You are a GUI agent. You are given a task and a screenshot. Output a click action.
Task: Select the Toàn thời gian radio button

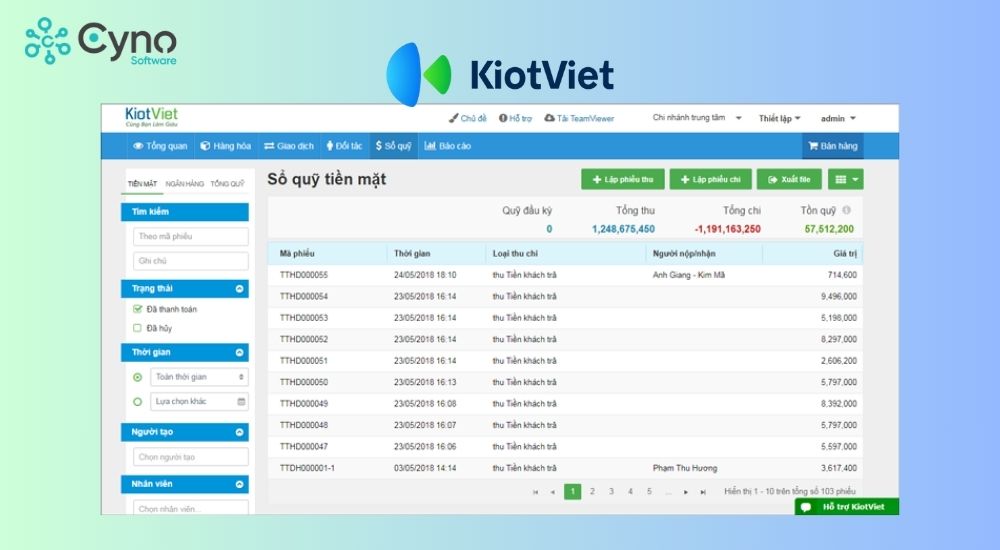[137, 377]
